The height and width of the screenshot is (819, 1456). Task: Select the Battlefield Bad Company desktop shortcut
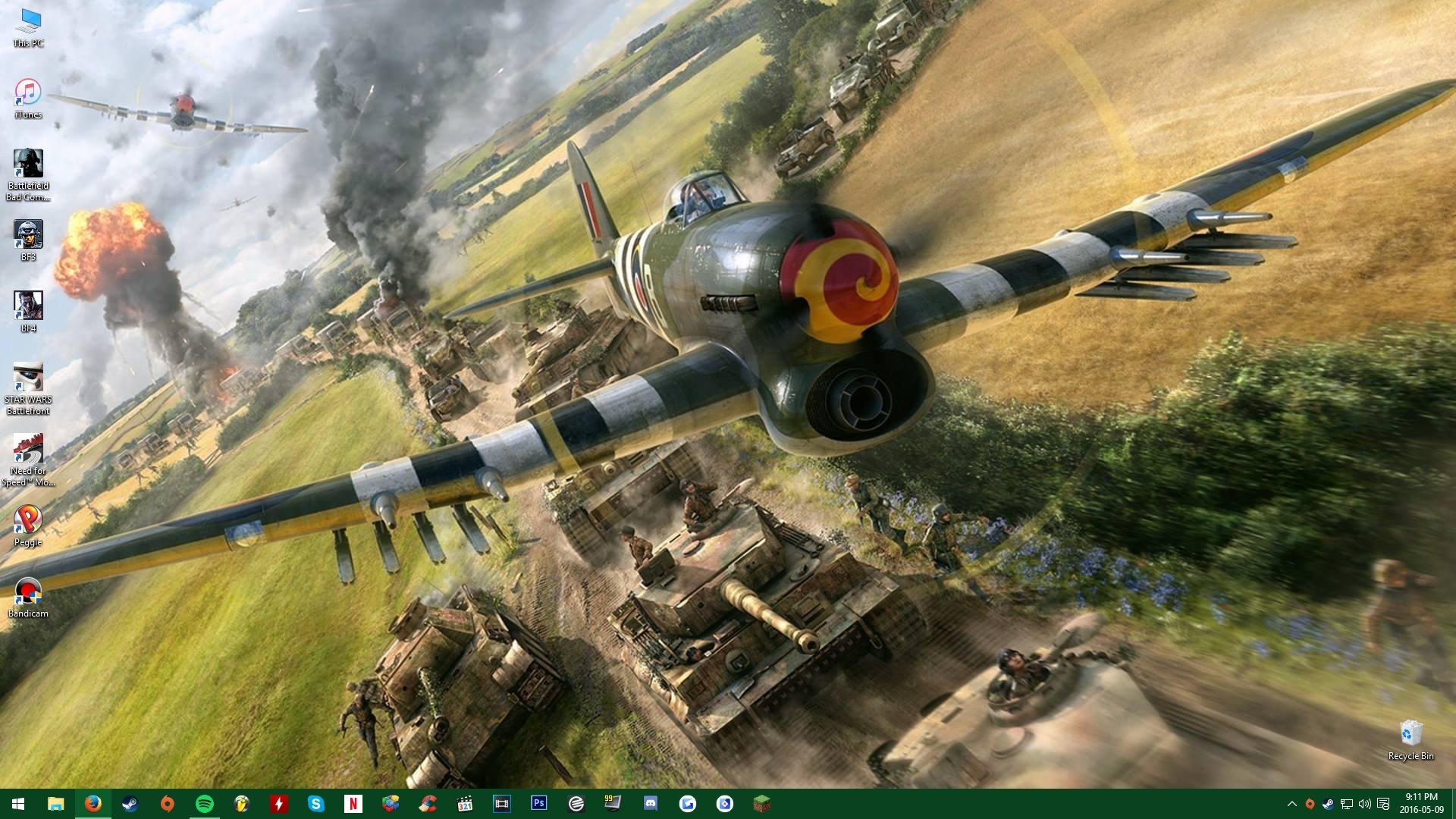click(28, 176)
